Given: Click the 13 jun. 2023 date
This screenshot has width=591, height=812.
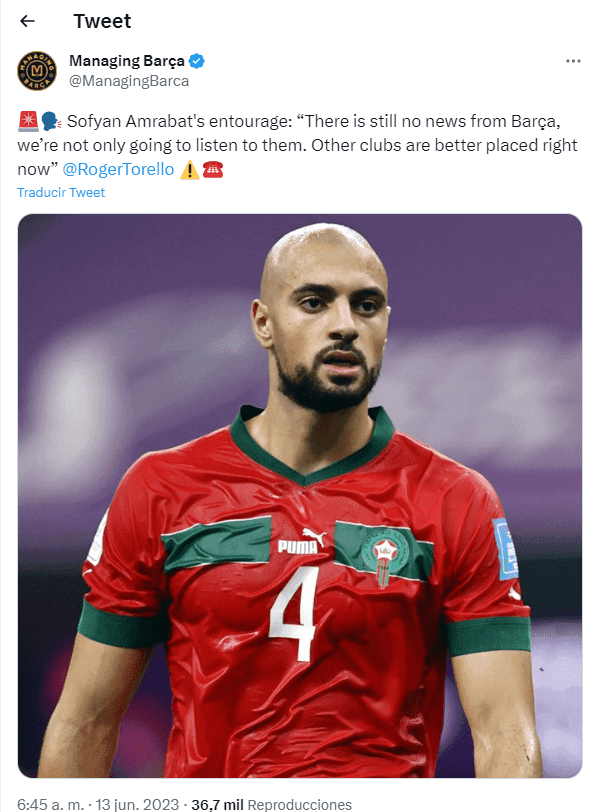Looking at the screenshot, I should (x=137, y=804).
